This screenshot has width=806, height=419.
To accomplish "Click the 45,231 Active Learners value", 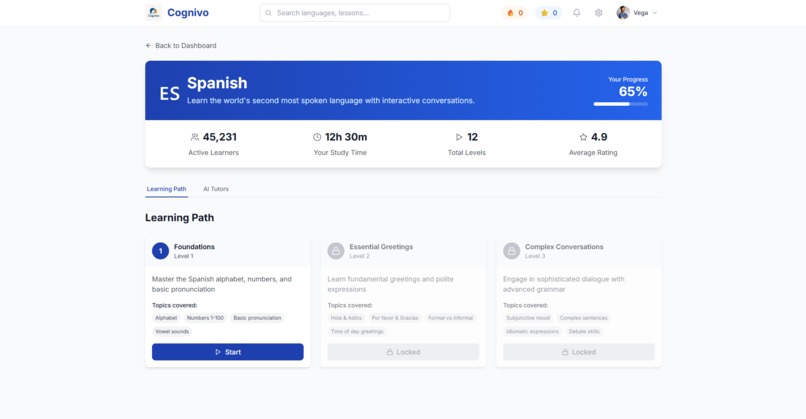I will (219, 137).
